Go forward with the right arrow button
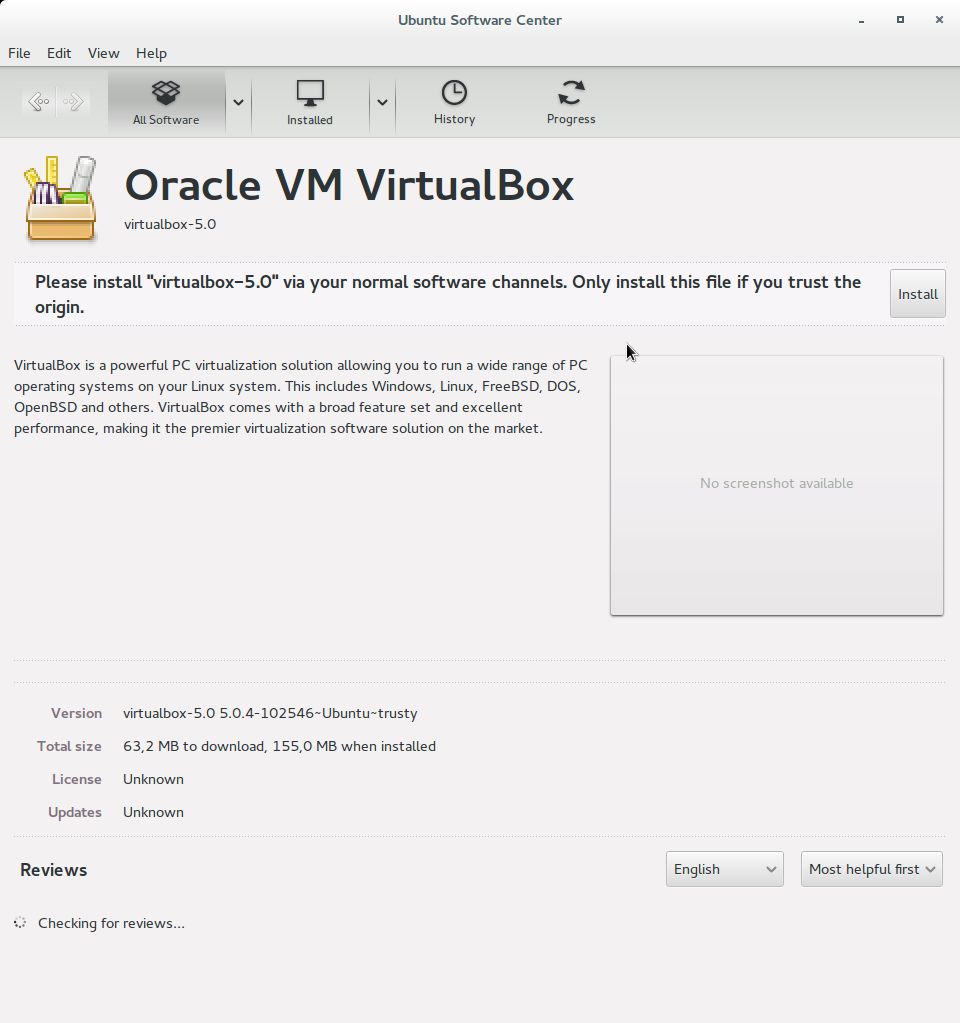This screenshot has width=960, height=1023. [72, 101]
